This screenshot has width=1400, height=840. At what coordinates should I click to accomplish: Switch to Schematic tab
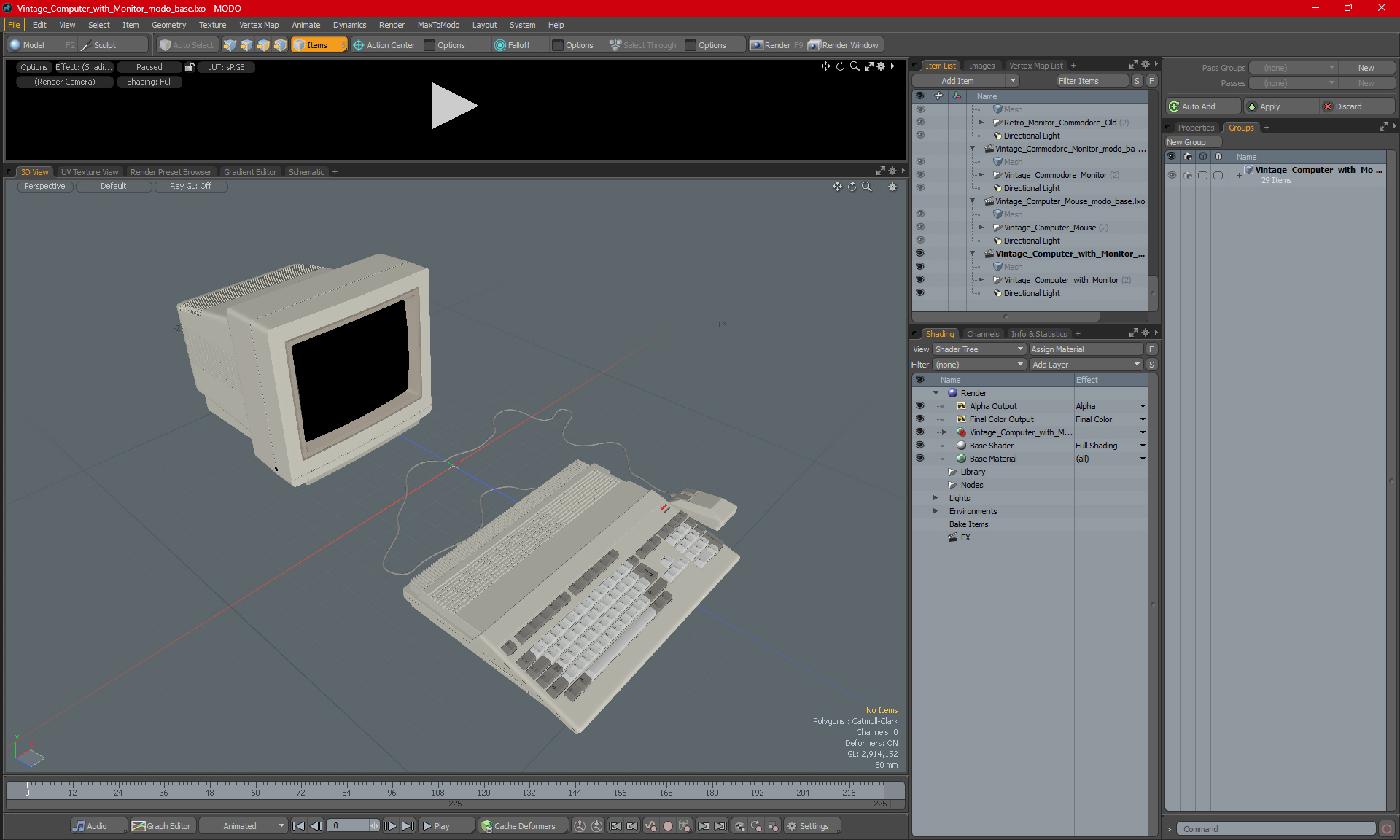click(306, 172)
